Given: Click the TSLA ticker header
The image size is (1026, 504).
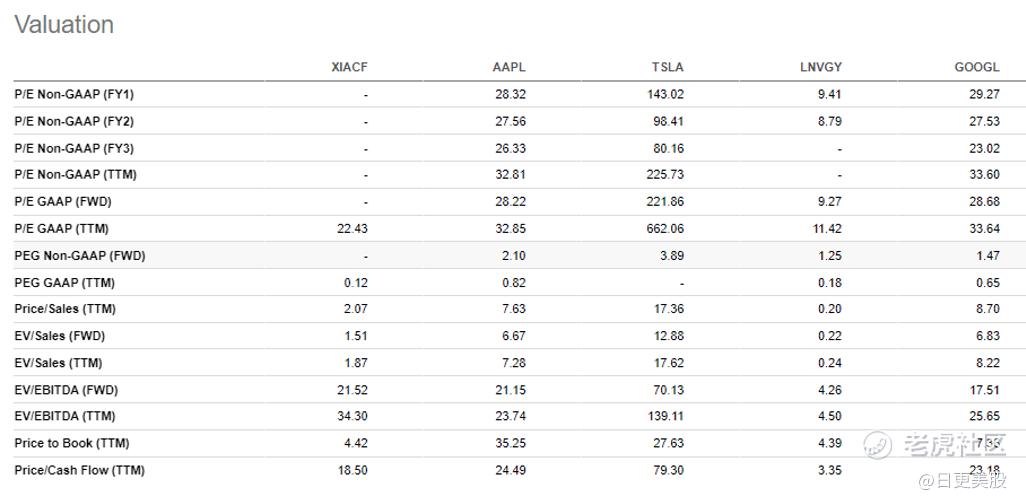Looking at the screenshot, I should (x=668, y=67).
